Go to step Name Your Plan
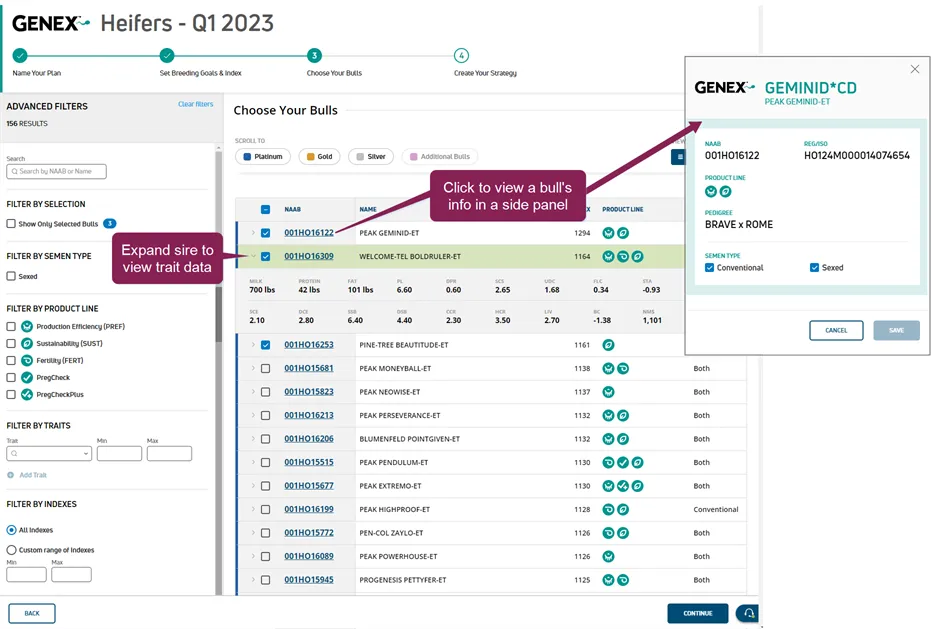Viewport: 936px width, 629px height. pyautogui.click(x=20, y=56)
